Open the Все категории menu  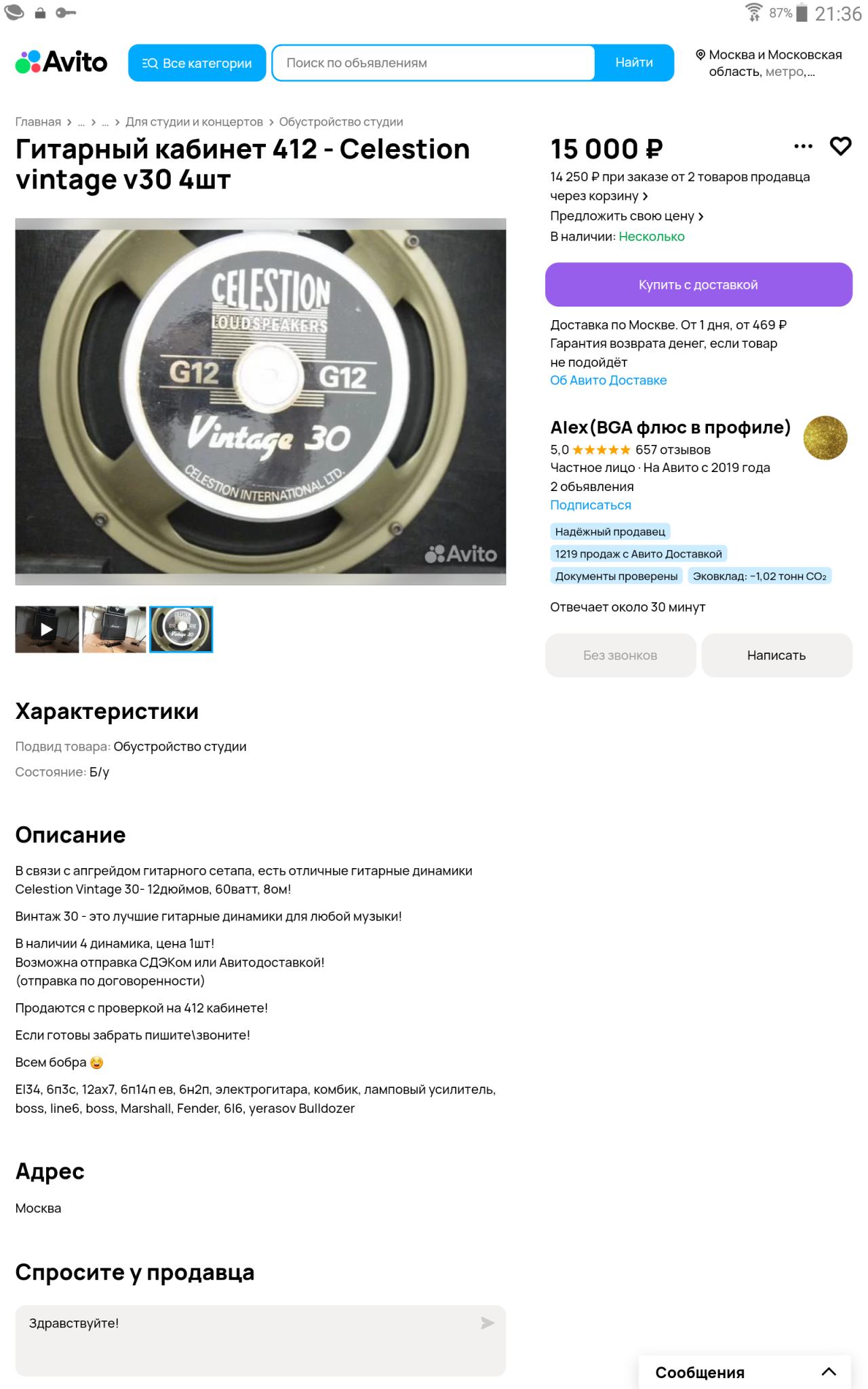197,63
